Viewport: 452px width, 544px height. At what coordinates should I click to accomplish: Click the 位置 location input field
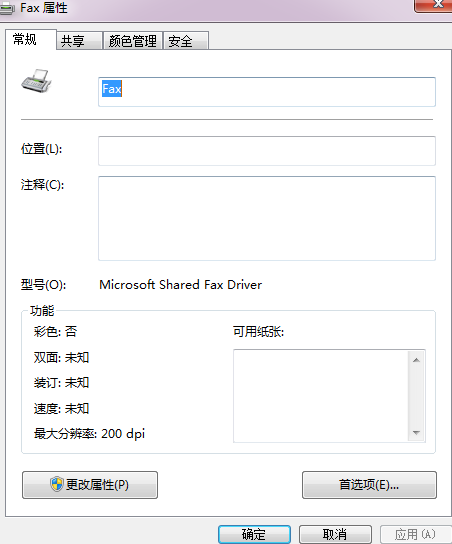267,151
